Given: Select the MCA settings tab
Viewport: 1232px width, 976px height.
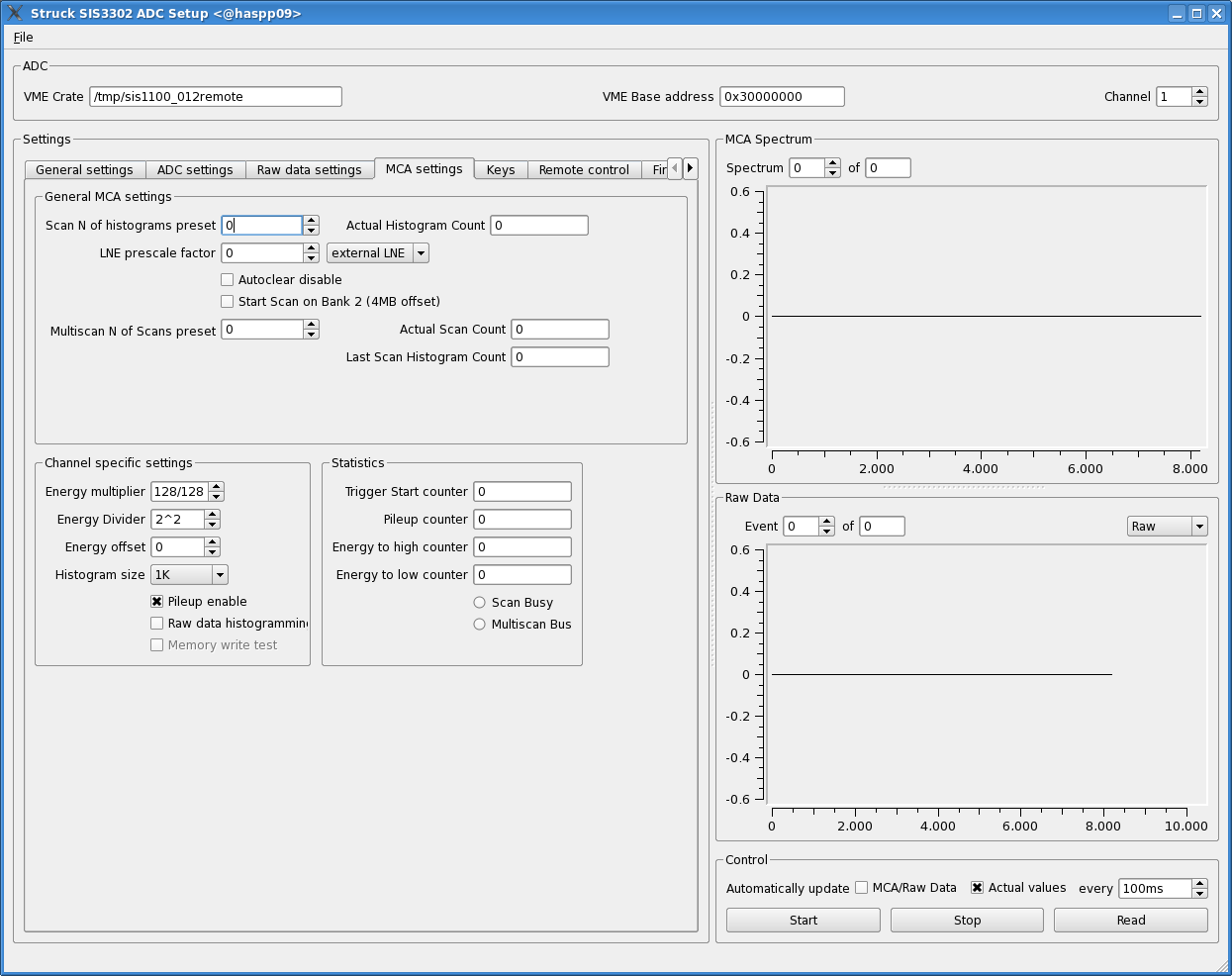Looking at the screenshot, I should 425,169.
